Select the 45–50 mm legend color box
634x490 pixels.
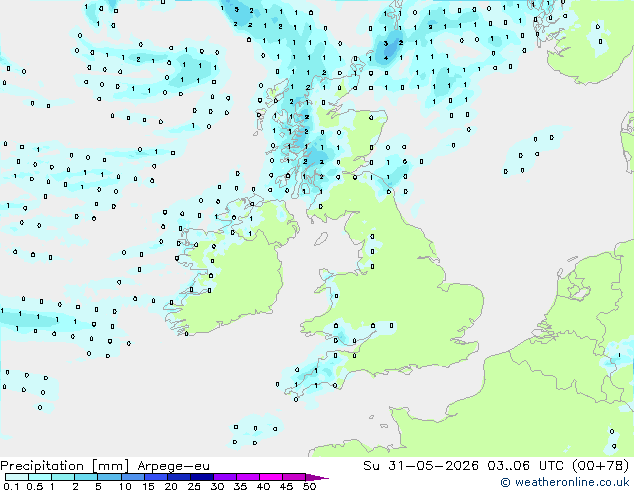[x=294, y=477]
